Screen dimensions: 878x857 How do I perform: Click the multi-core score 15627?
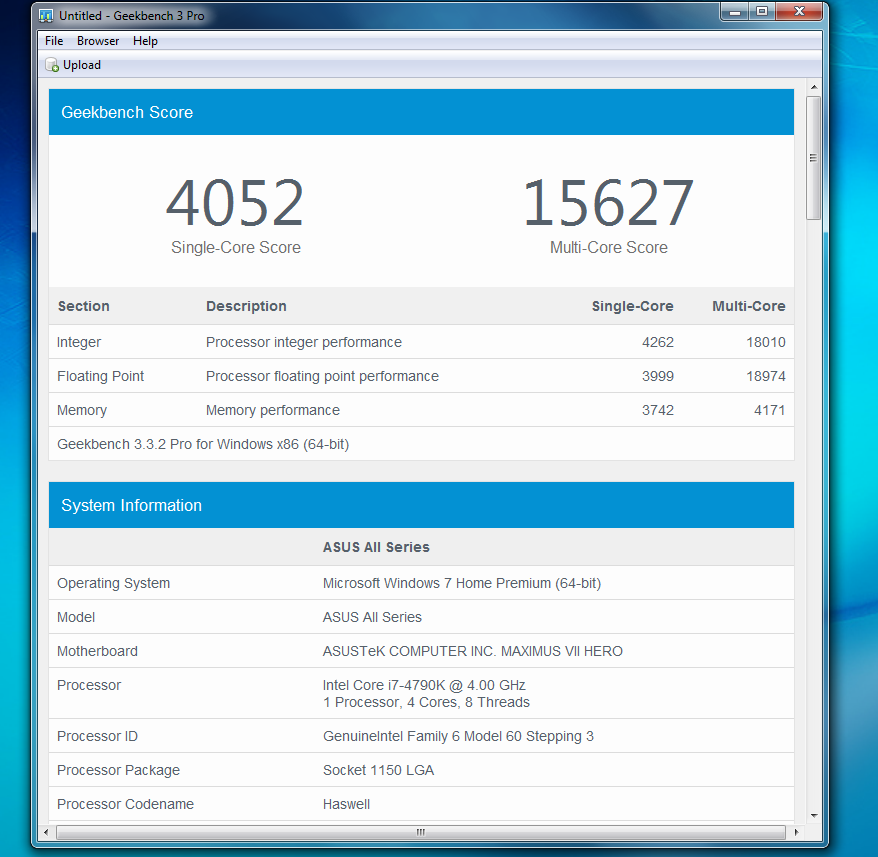pos(608,203)
